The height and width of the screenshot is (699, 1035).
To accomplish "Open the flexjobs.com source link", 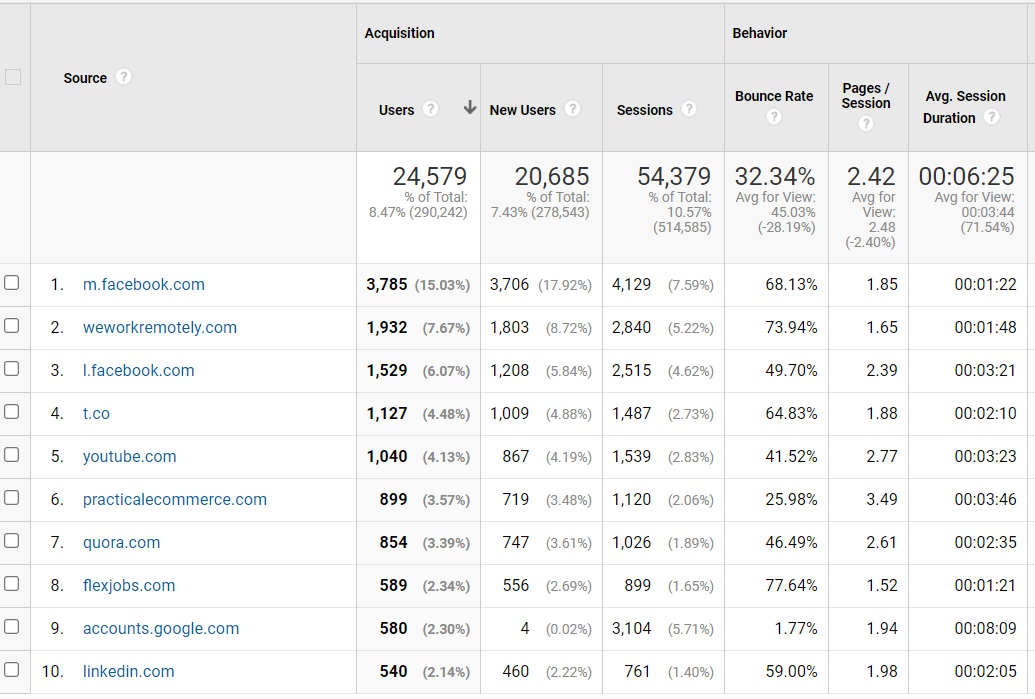I will (129, 585).
